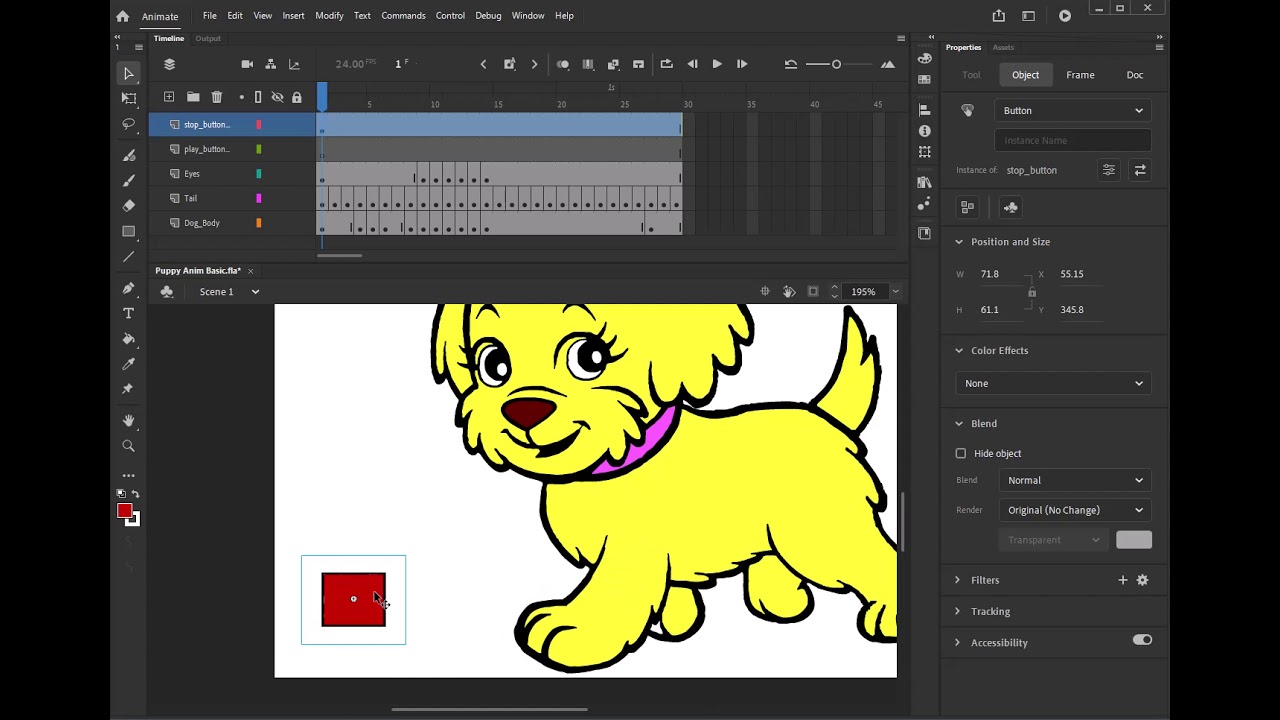The height and width of the screenshot is (720, 1280).
Task: Add camera layer in timeline
Action: 247,64
